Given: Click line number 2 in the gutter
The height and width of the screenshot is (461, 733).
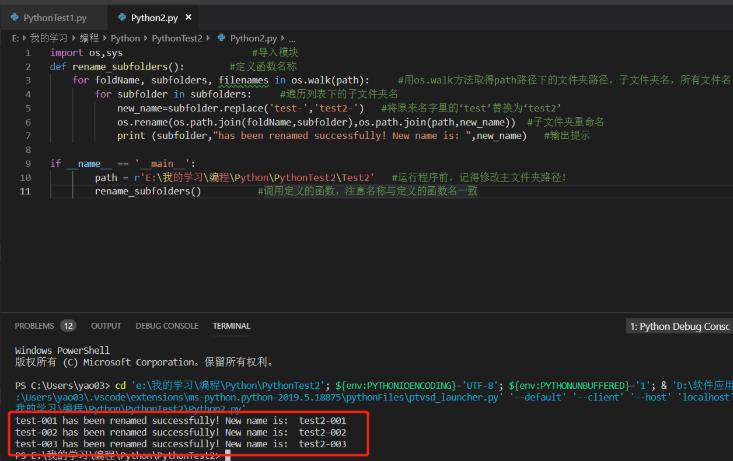Looking at the screenshot, I should [28, 67].
